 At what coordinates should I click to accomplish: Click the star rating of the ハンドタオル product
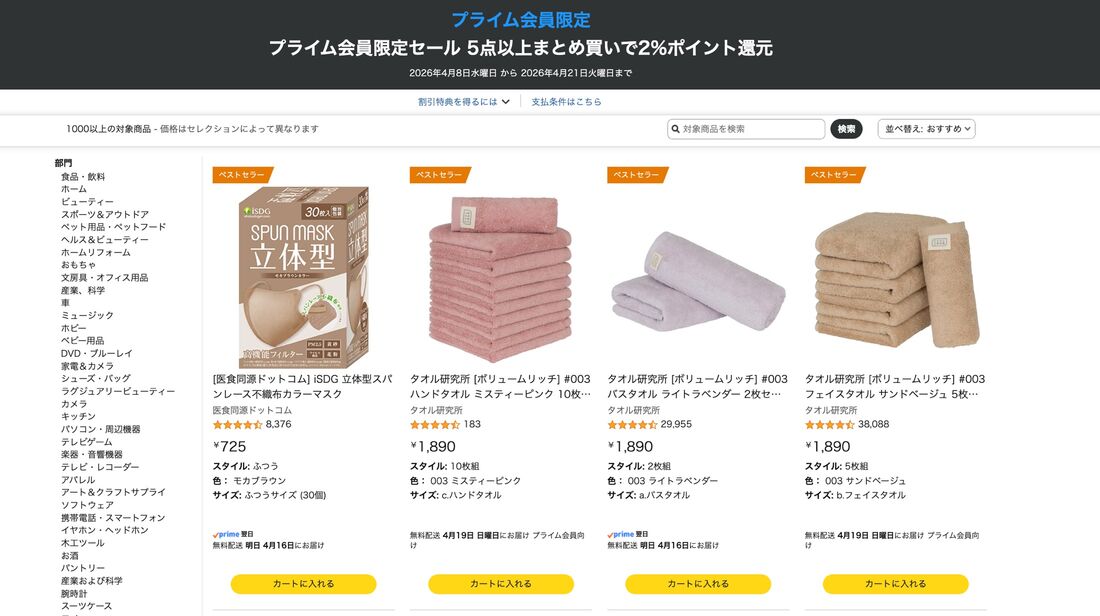coord(433,423)
